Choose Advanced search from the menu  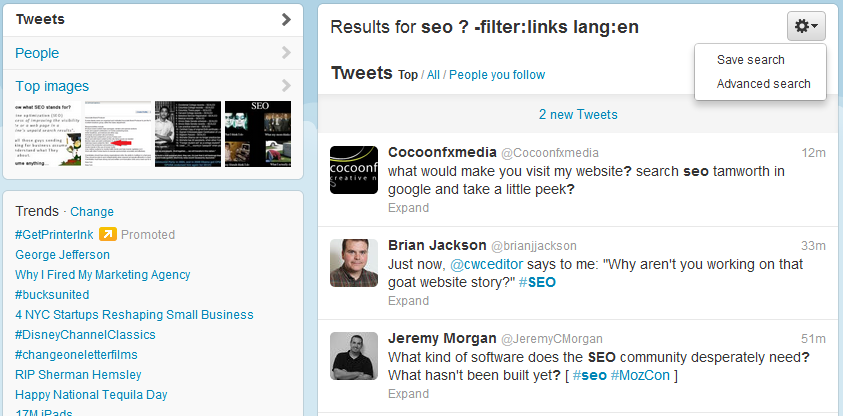pyautogui.click(x=763, y=84)
